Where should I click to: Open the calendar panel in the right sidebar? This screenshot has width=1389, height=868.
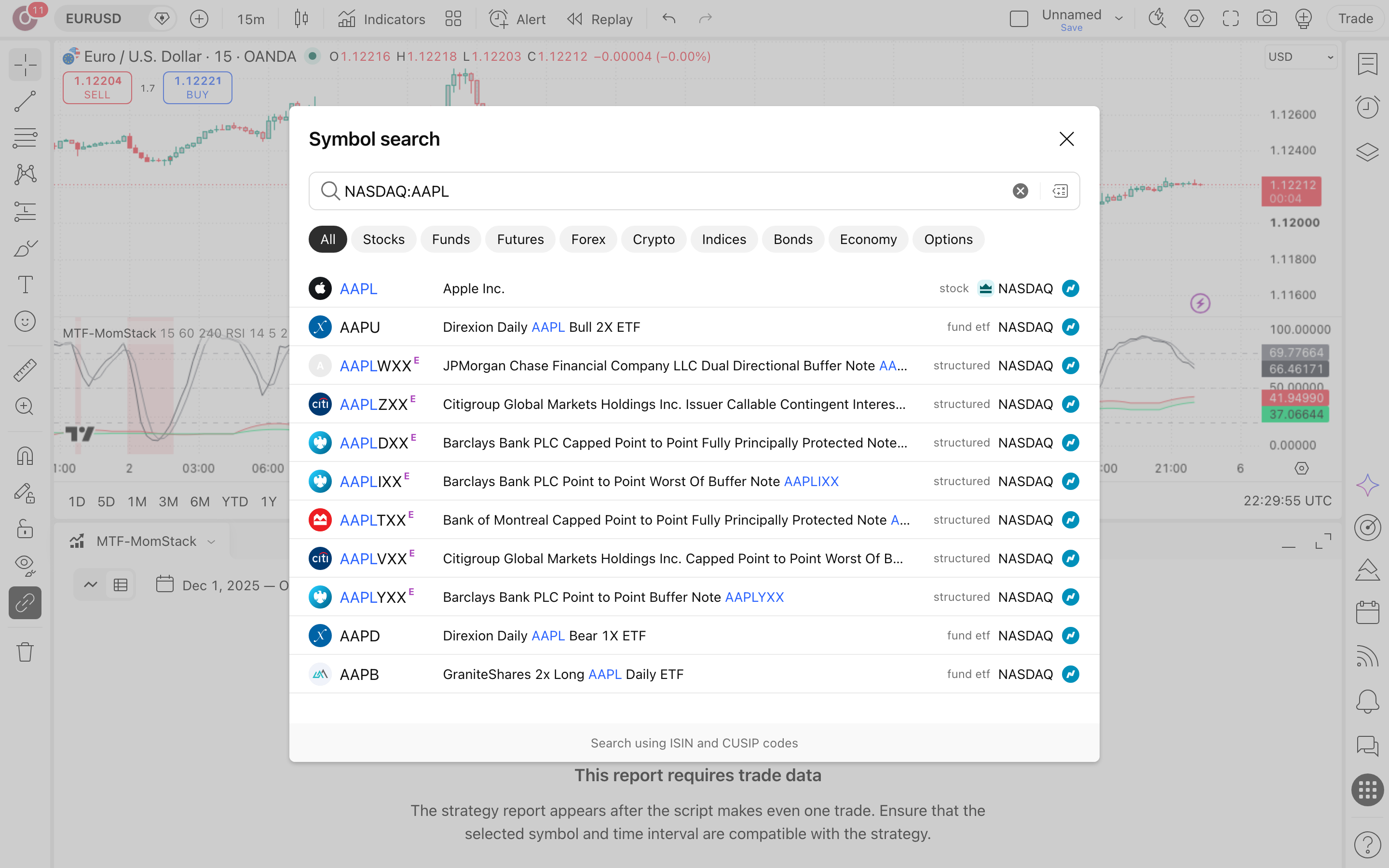[1368, 612]
